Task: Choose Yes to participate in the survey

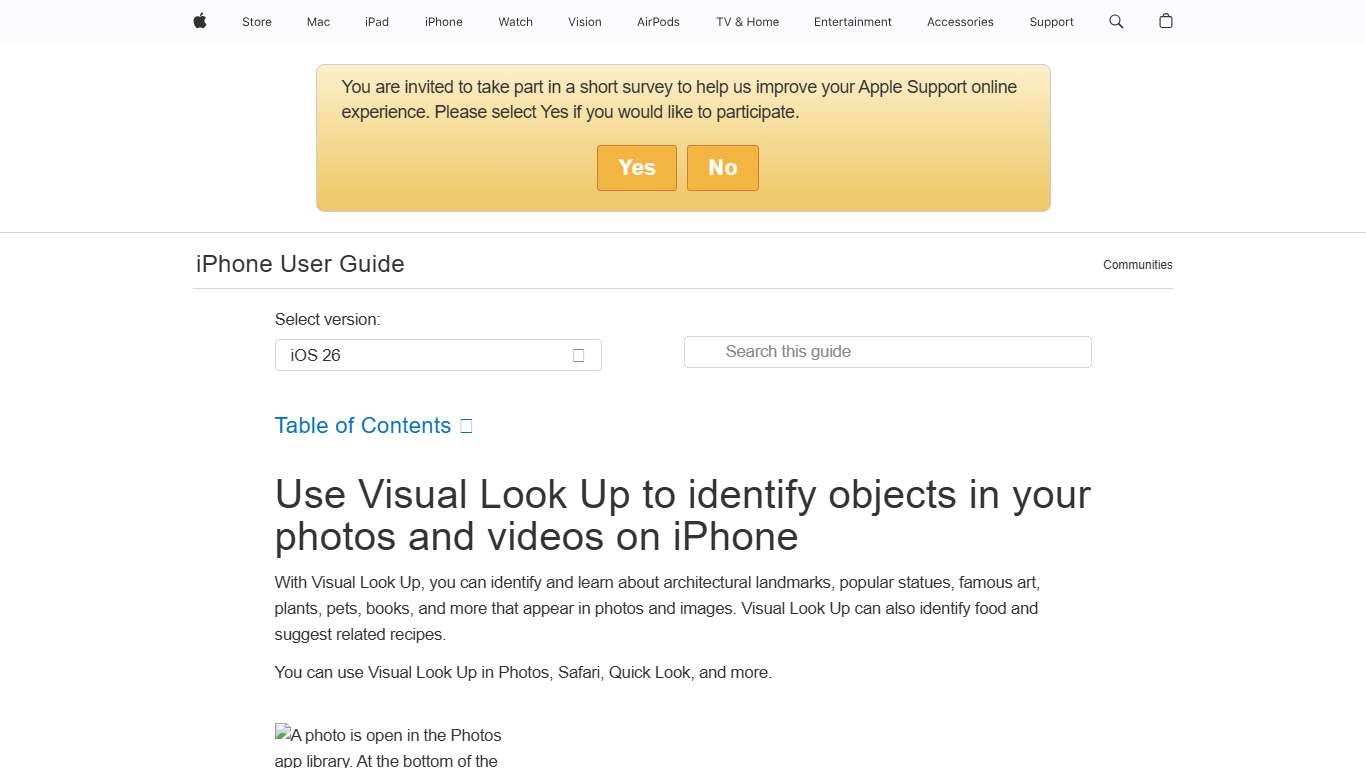Action: point(636,167)
